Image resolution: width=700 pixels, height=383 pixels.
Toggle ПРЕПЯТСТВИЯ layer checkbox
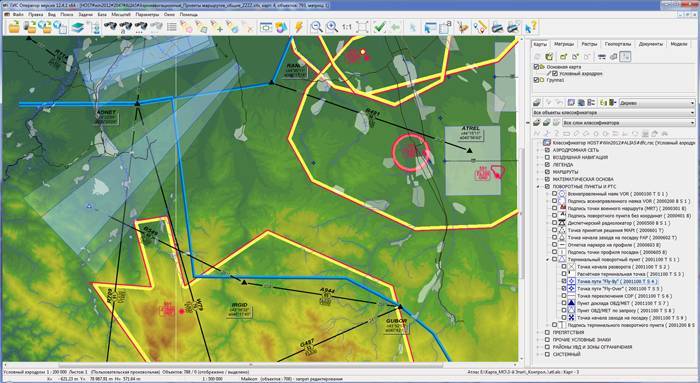coord(547,333)
